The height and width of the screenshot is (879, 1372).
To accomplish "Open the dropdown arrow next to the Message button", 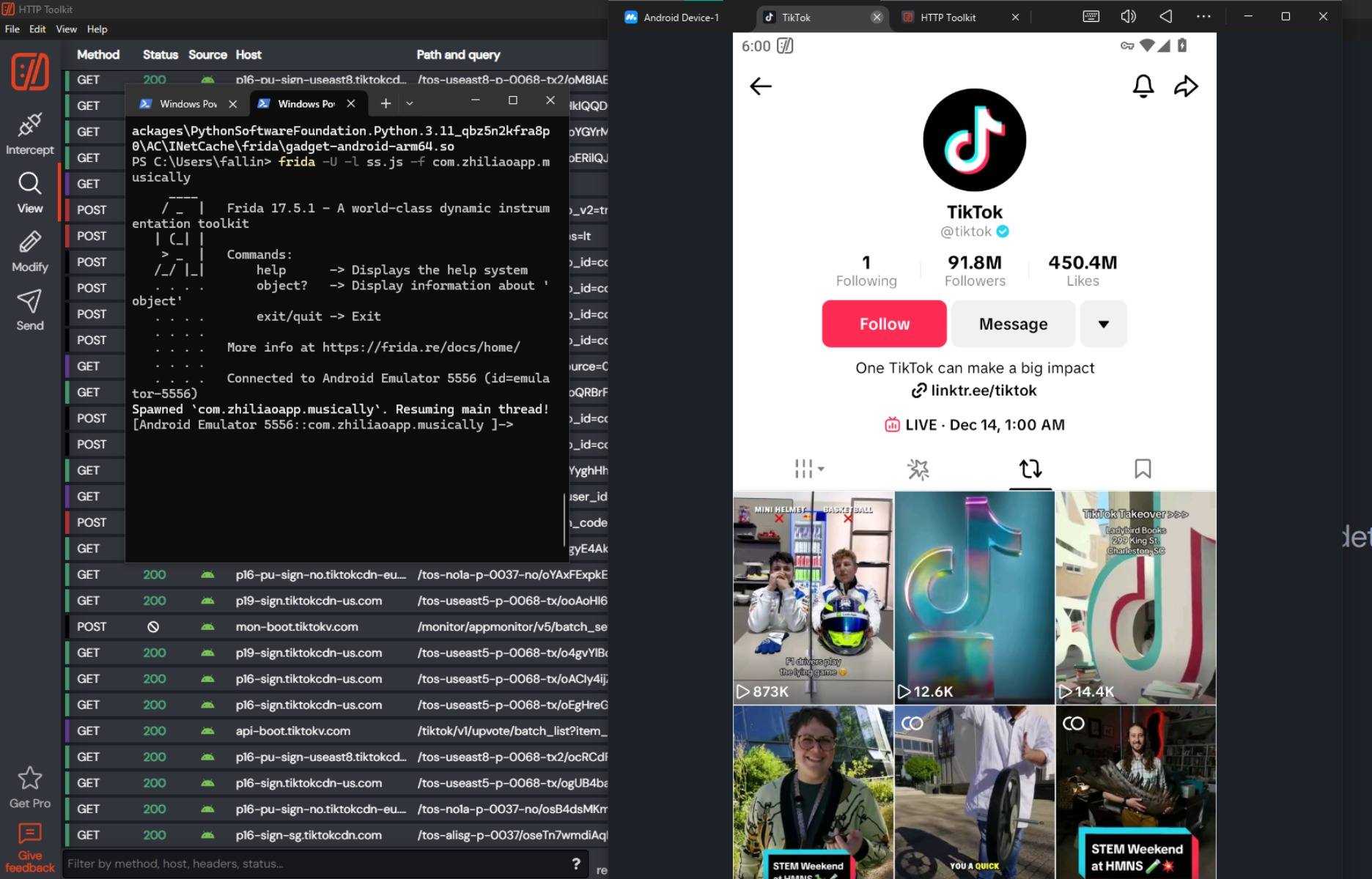I will coord(1103,324).
